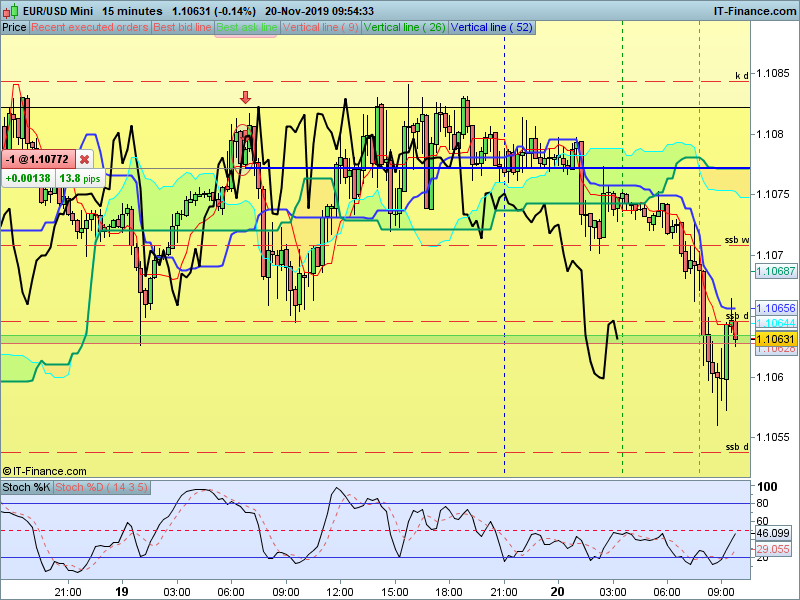Click the 'ssb w' level label near 1.107

pos(737,240)
